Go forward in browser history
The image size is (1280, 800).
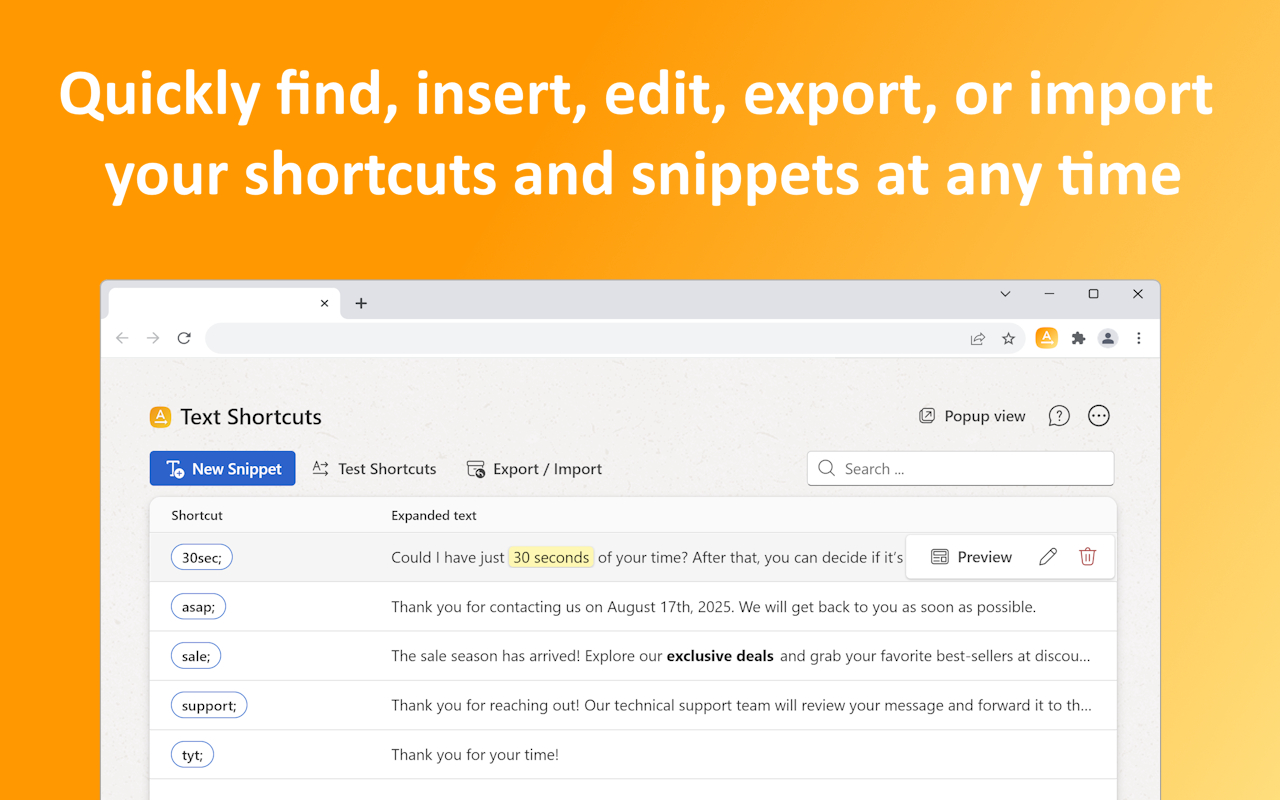click(x=153, y=338)
